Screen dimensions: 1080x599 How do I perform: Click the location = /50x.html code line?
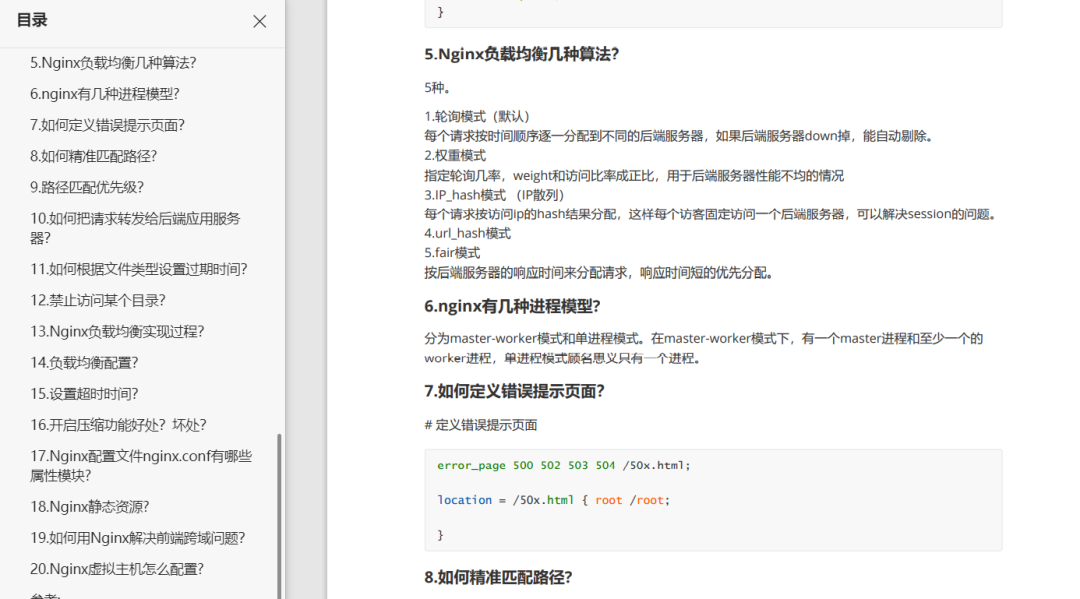click(553, 500)
